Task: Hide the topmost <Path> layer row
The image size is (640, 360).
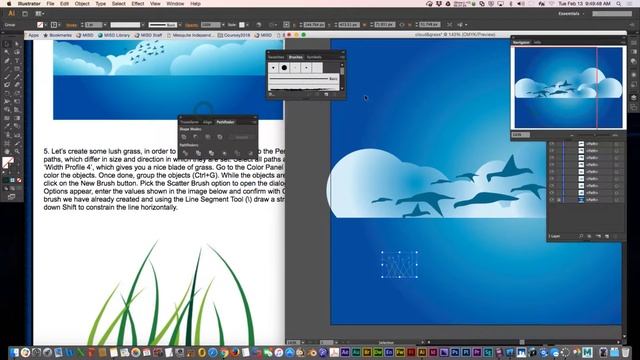Action: 552,144
